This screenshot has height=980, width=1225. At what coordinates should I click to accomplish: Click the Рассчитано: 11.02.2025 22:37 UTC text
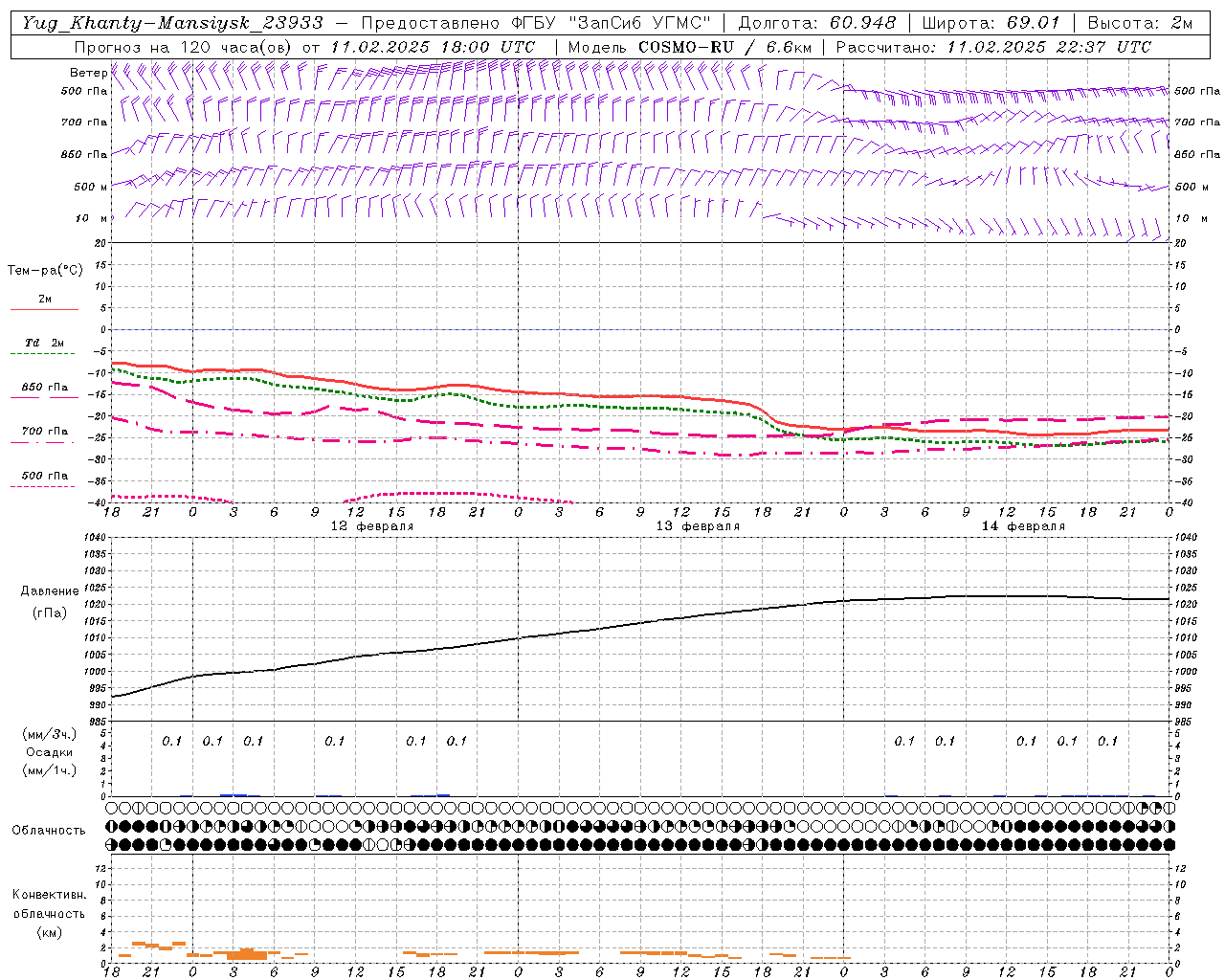tap(992, 47)
